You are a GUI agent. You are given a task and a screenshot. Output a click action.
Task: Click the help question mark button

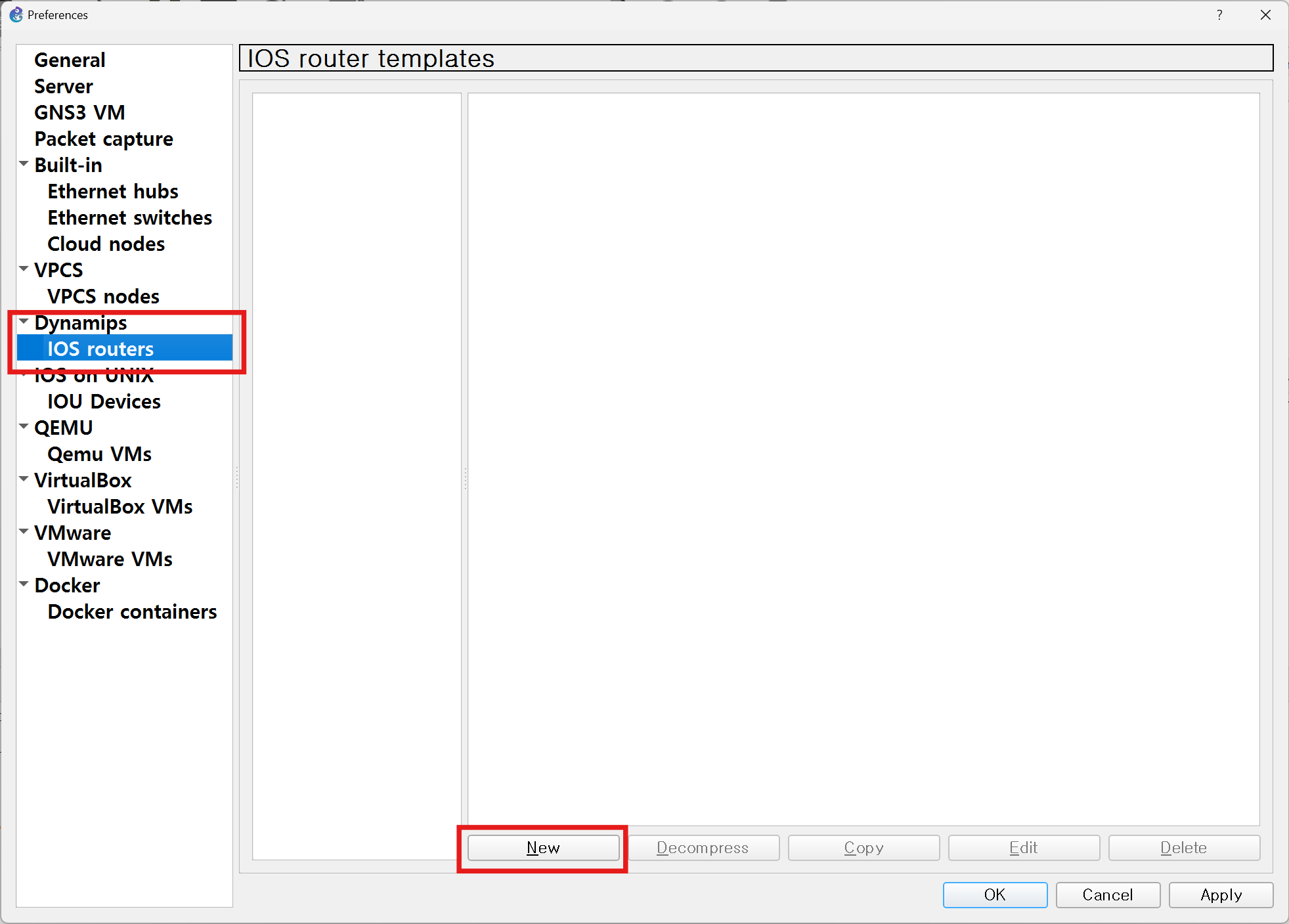pos(1219,14)
